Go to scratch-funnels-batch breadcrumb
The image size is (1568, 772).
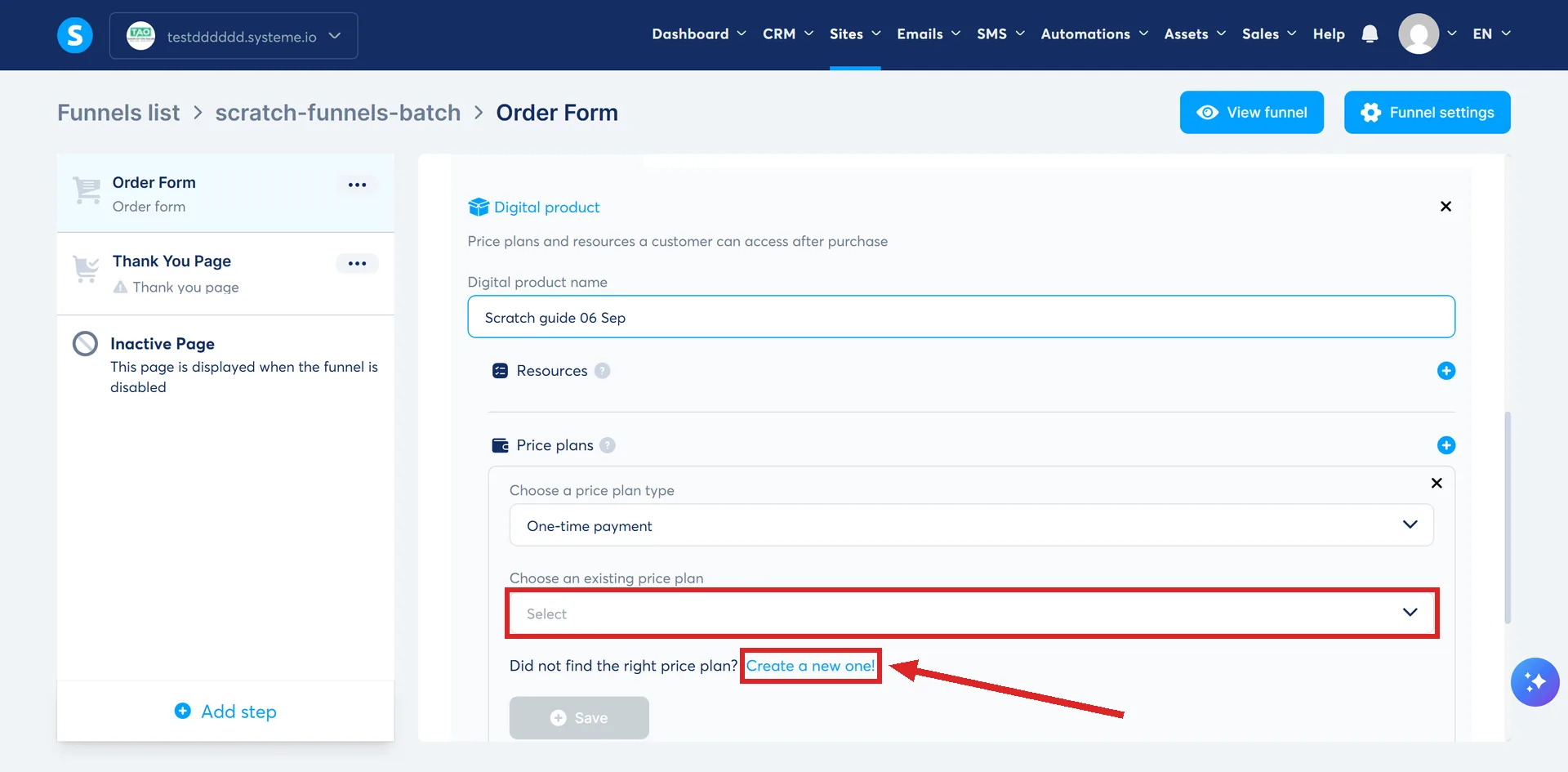[x=338, y=113]
